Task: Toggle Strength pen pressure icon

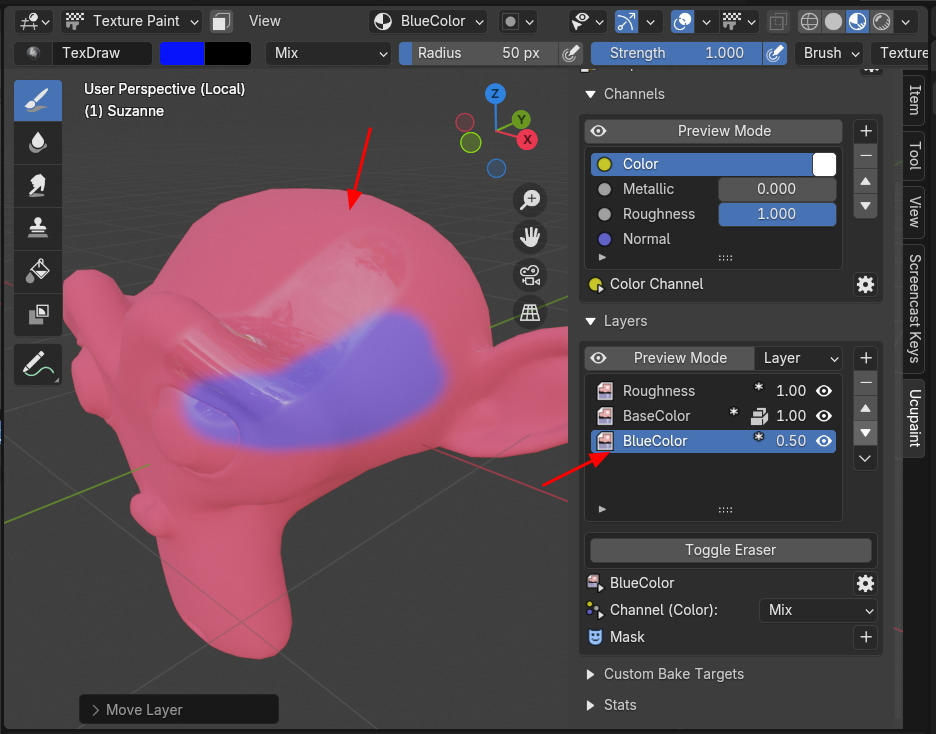Action: coord(775,53)
